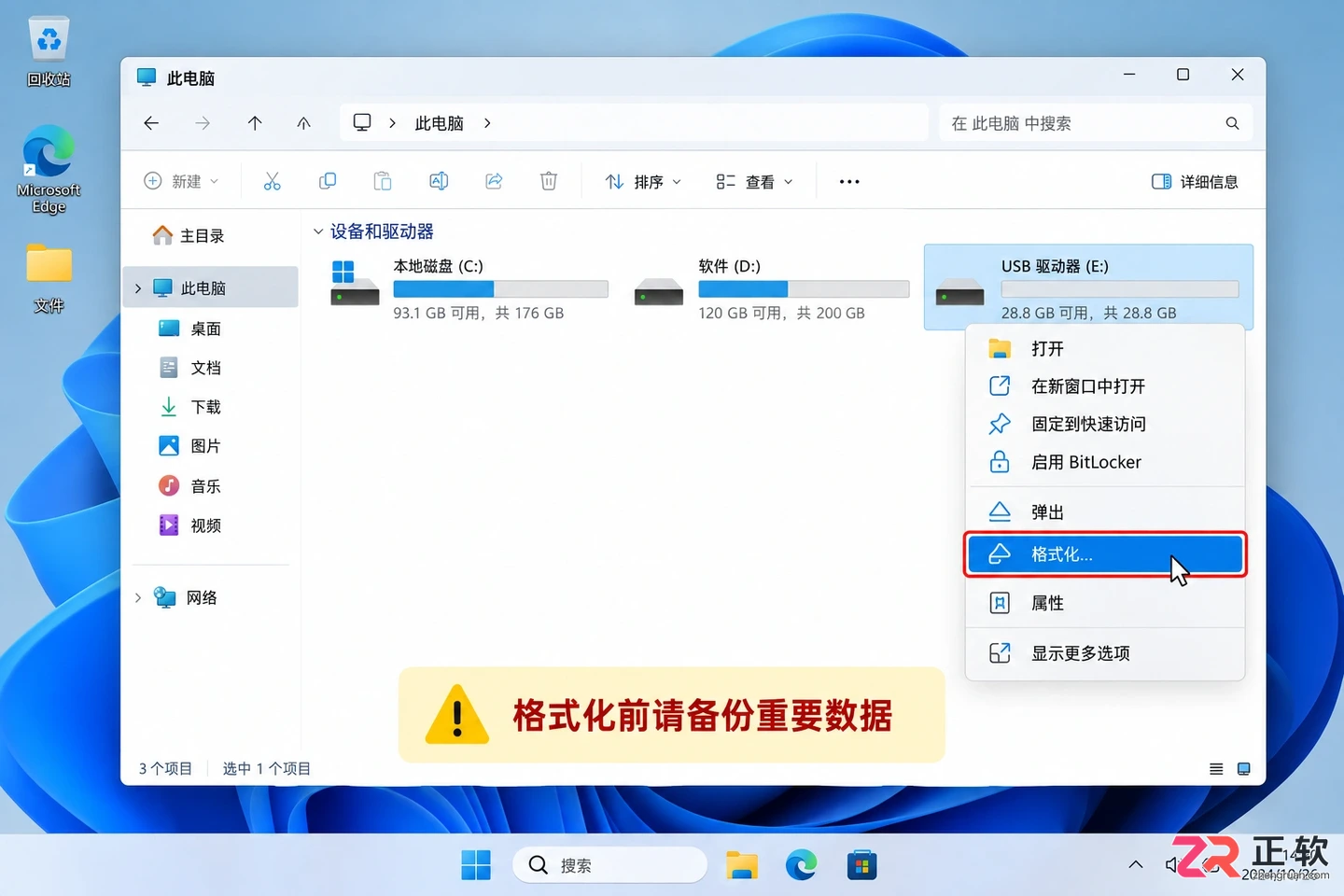
Task: Click 此电脑 in the address bar
Action: tap(439, 123)
